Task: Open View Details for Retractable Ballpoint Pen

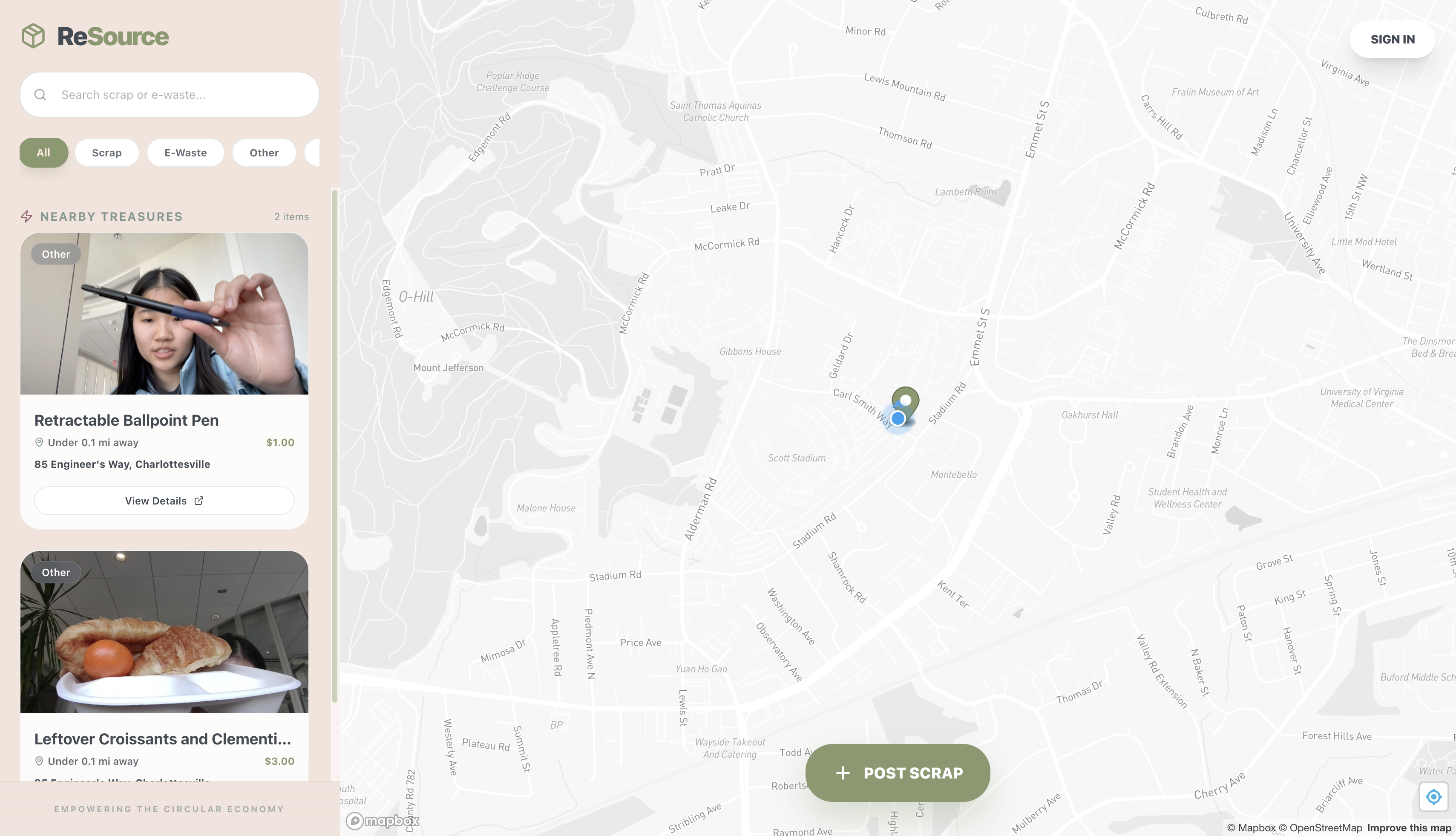Action: tap(164, 501)
